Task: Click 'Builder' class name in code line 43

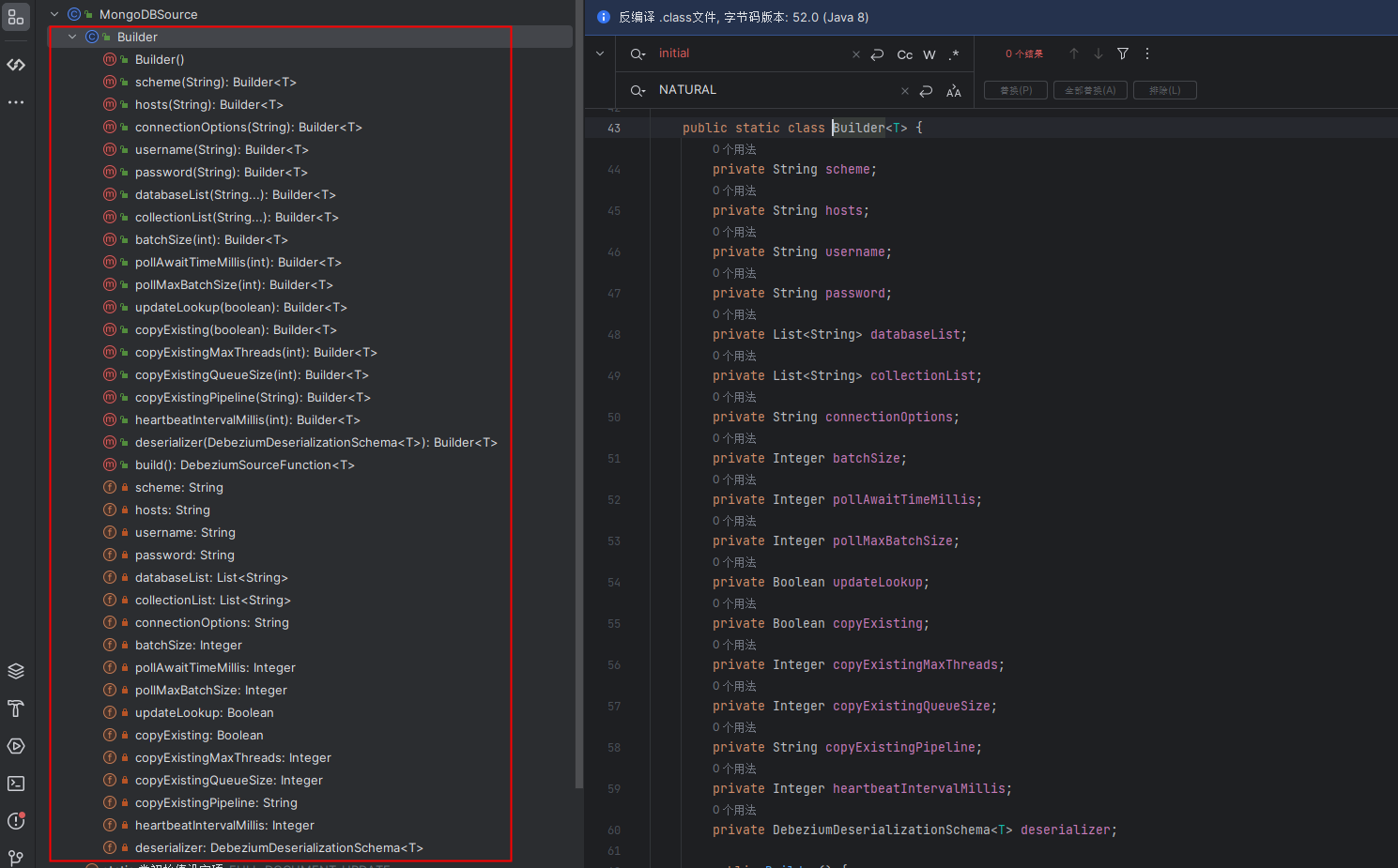Action: coord(859,128)
